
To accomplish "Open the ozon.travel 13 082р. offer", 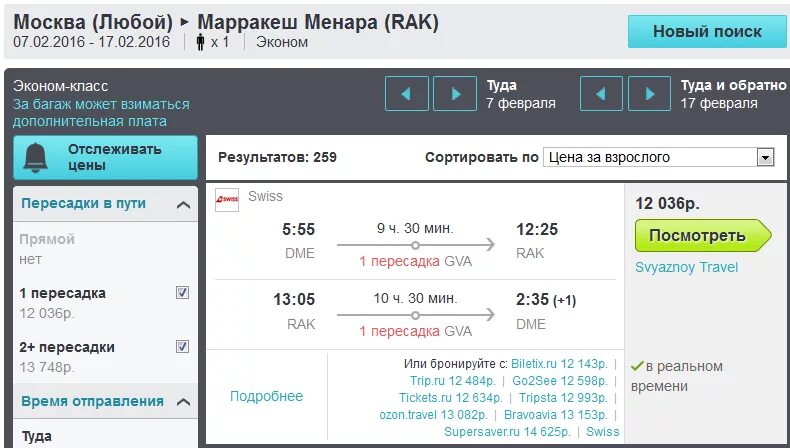I will coord(433,415).
